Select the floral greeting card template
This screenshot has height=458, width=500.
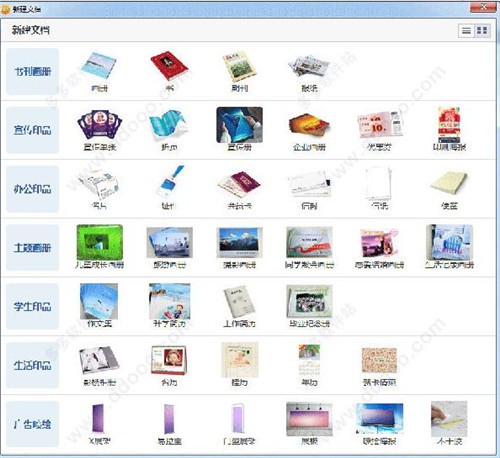379,361
